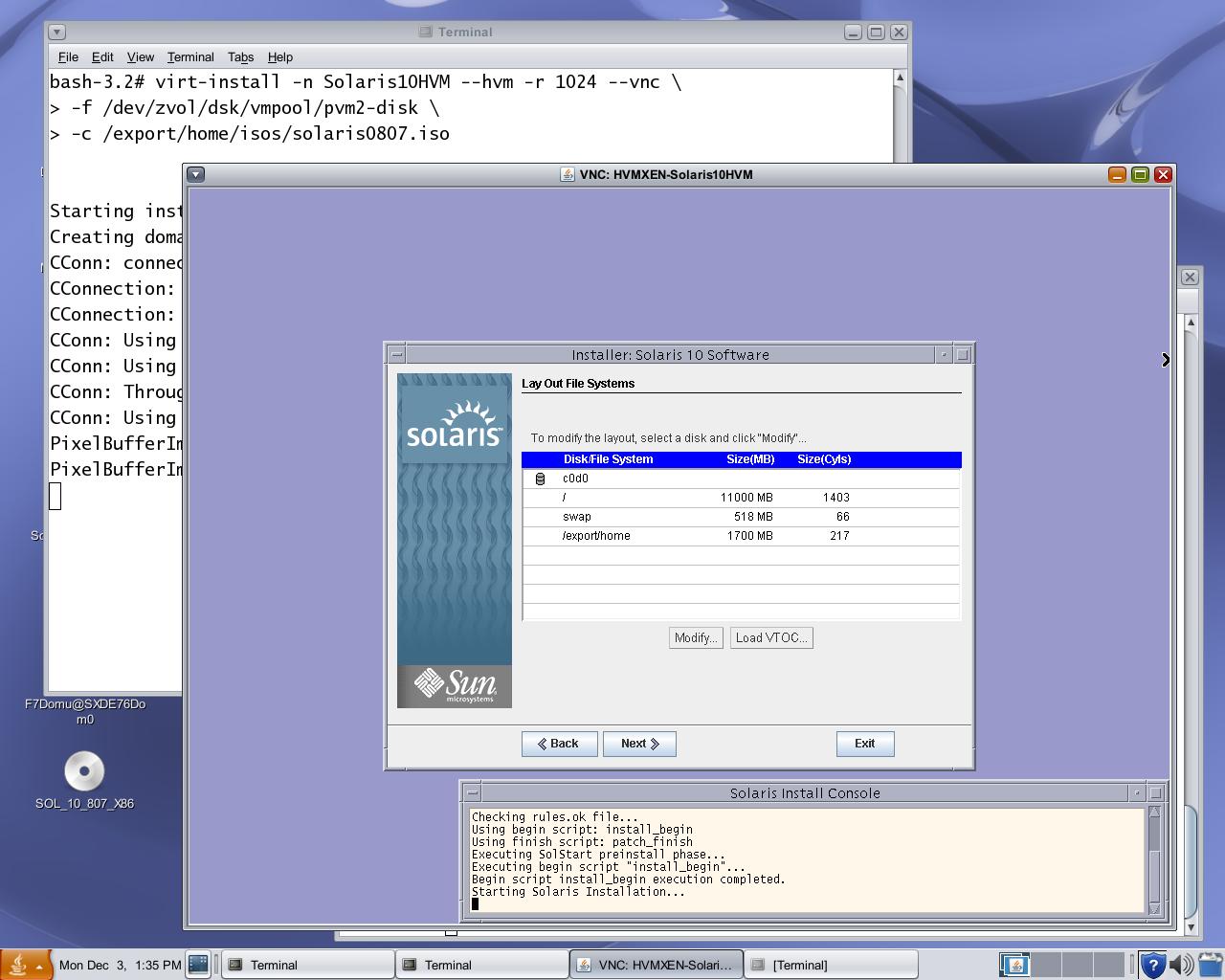Maximize the Solaris Install Console window

(1156, 792)
